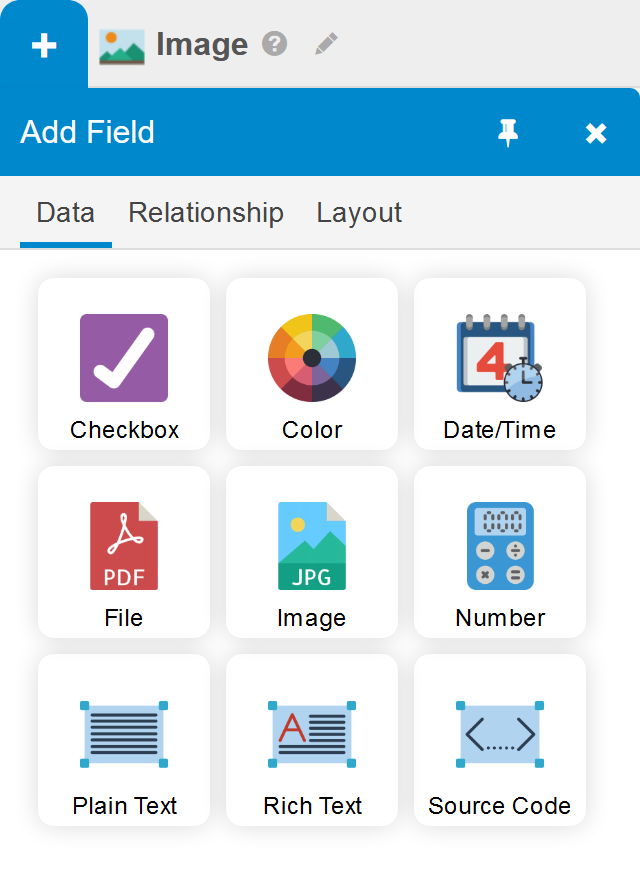Pin the Add Field panel
This screenshot has height=882, width=640.
click(508, 133)
